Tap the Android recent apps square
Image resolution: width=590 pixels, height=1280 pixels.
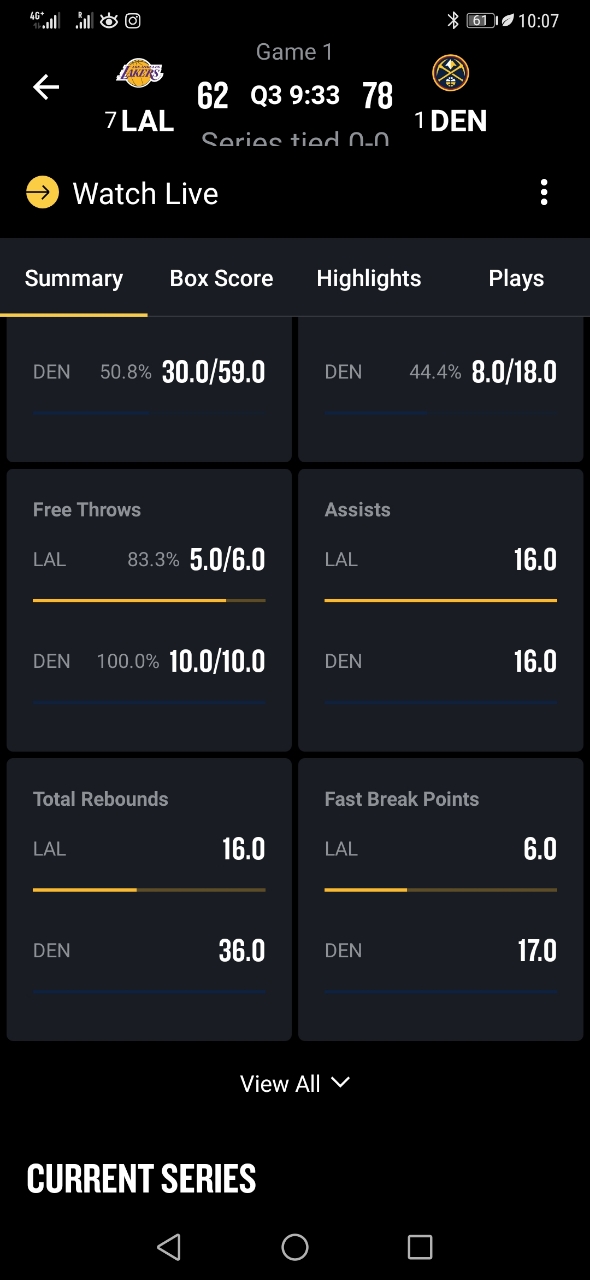coord(420,1246)
